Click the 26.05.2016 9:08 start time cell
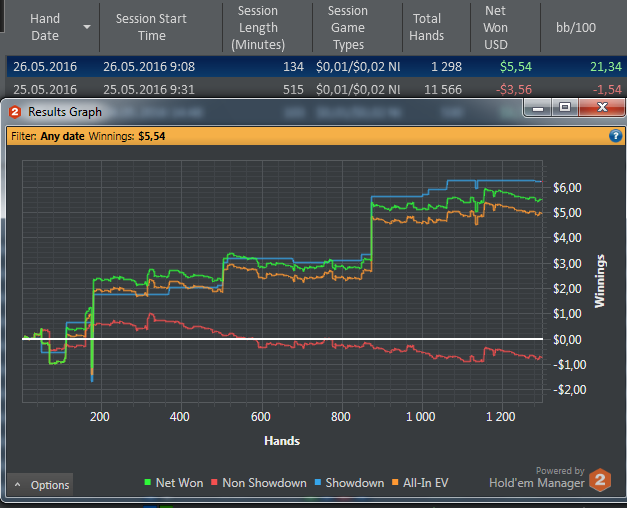Viewport: 627px width, 508px height. pos(149,66)
